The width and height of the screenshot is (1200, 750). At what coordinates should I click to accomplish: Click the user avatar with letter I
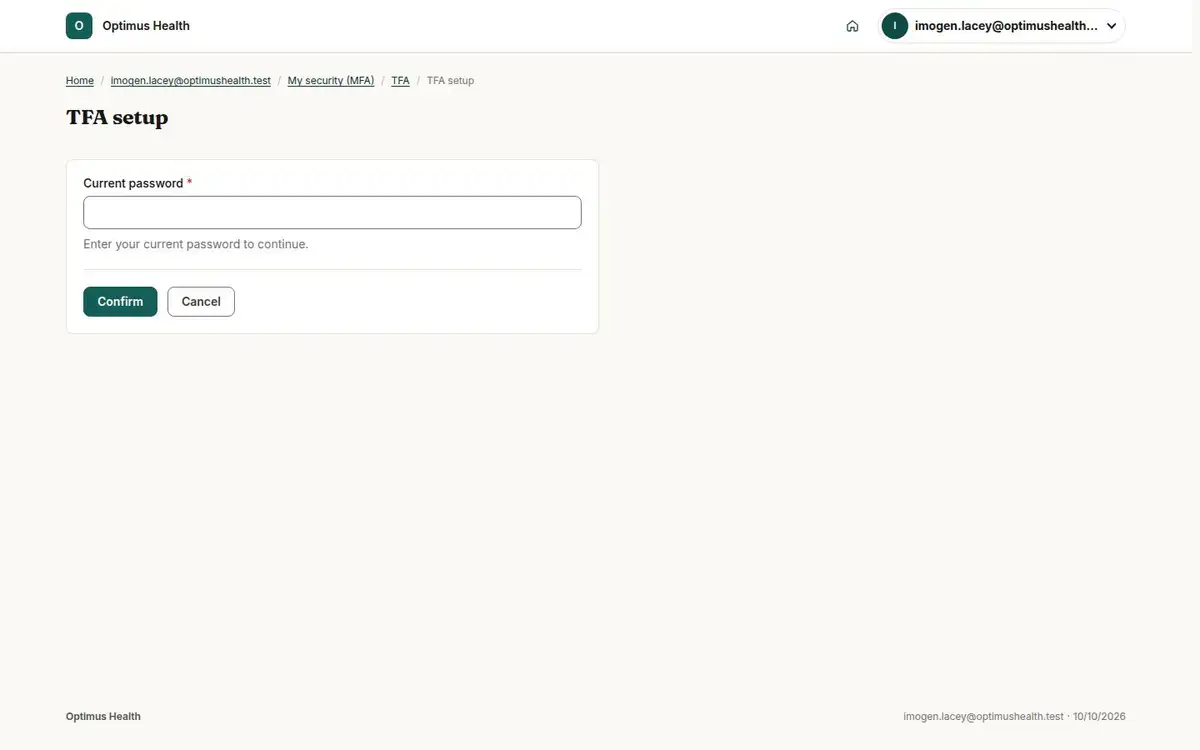[x=895, y=26]
